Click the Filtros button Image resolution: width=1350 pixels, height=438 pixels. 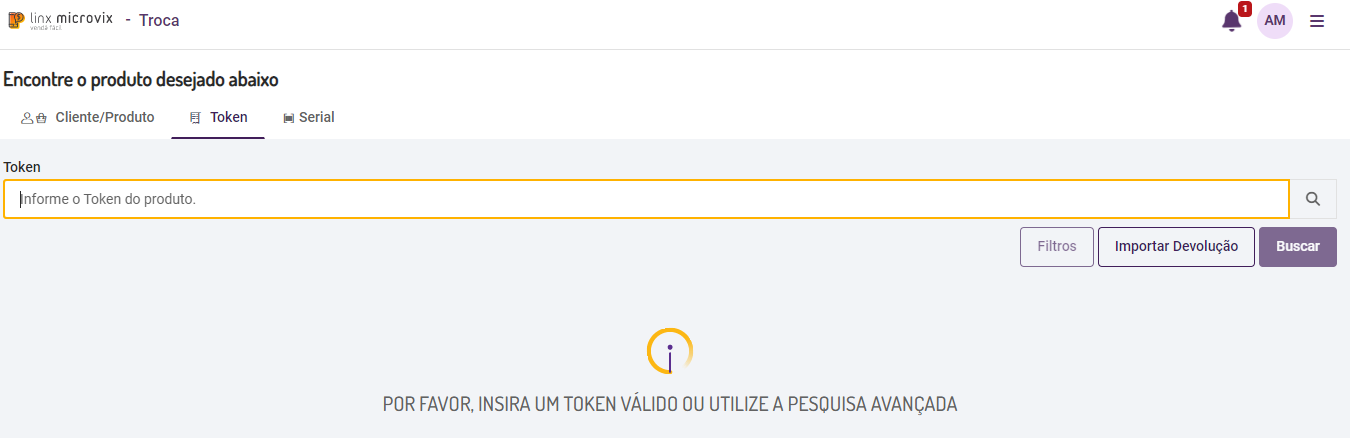[1057, 247]
